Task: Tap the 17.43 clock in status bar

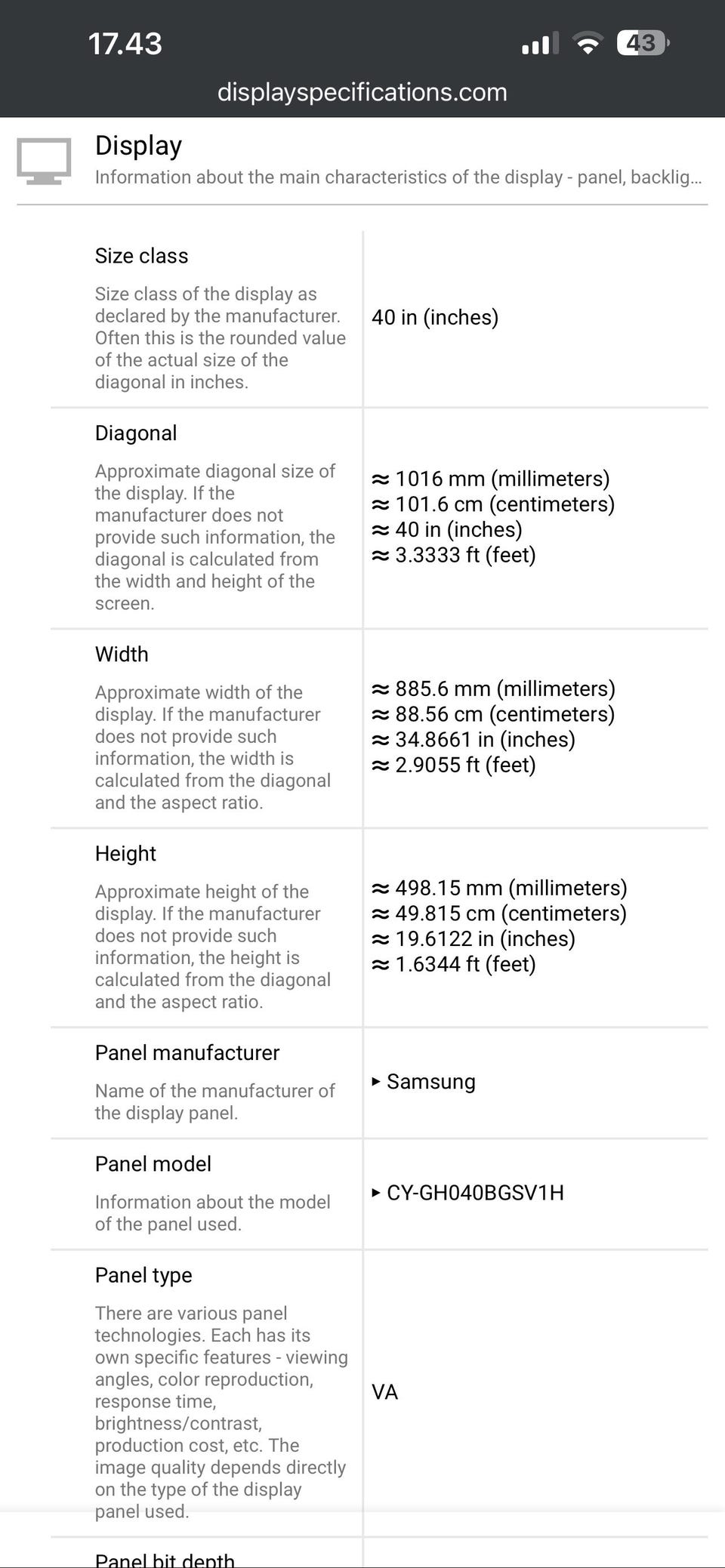Action: tap(125, 44)
